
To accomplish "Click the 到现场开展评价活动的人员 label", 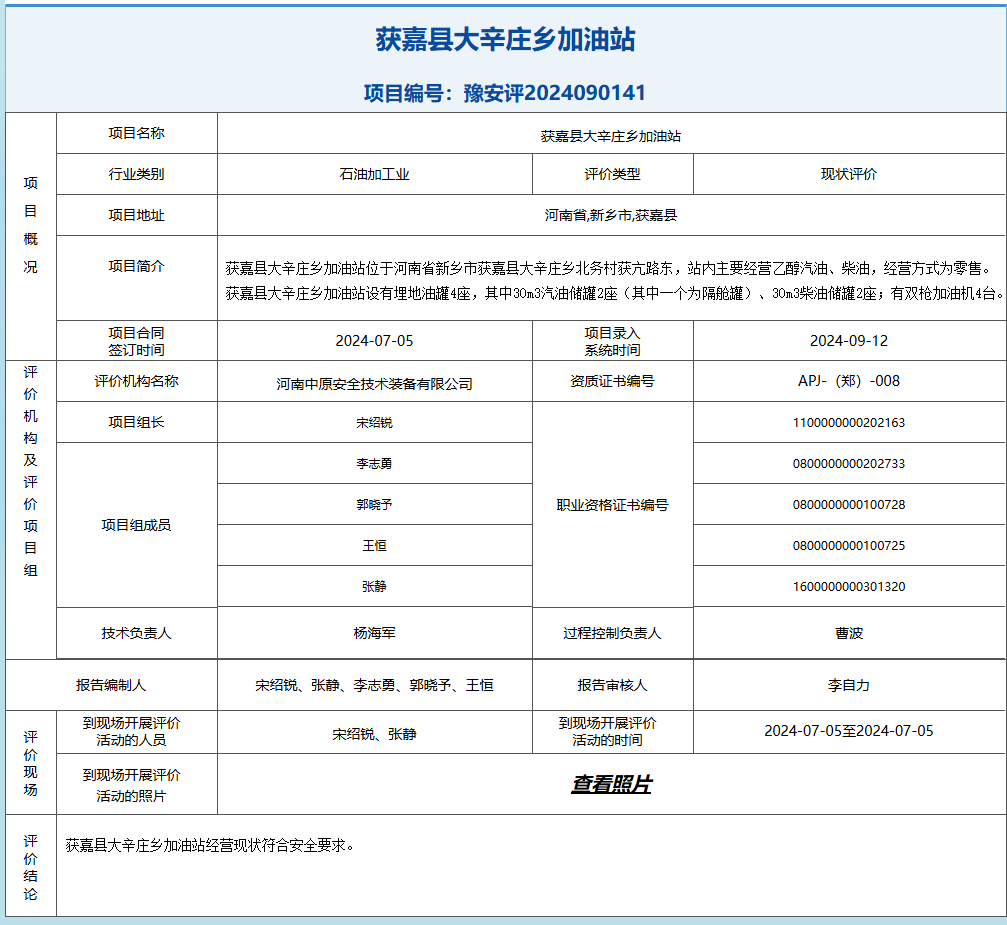I will (x=132, y=732).
